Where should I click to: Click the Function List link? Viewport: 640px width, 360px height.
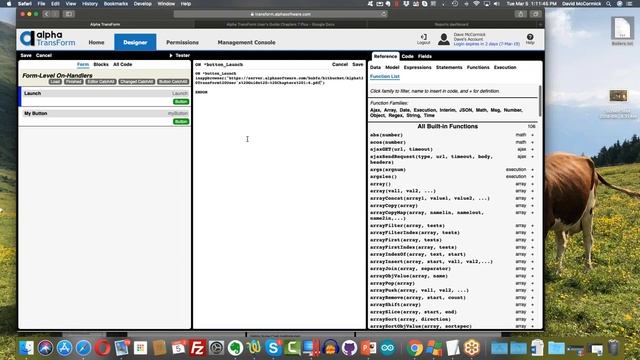point(384,77)
